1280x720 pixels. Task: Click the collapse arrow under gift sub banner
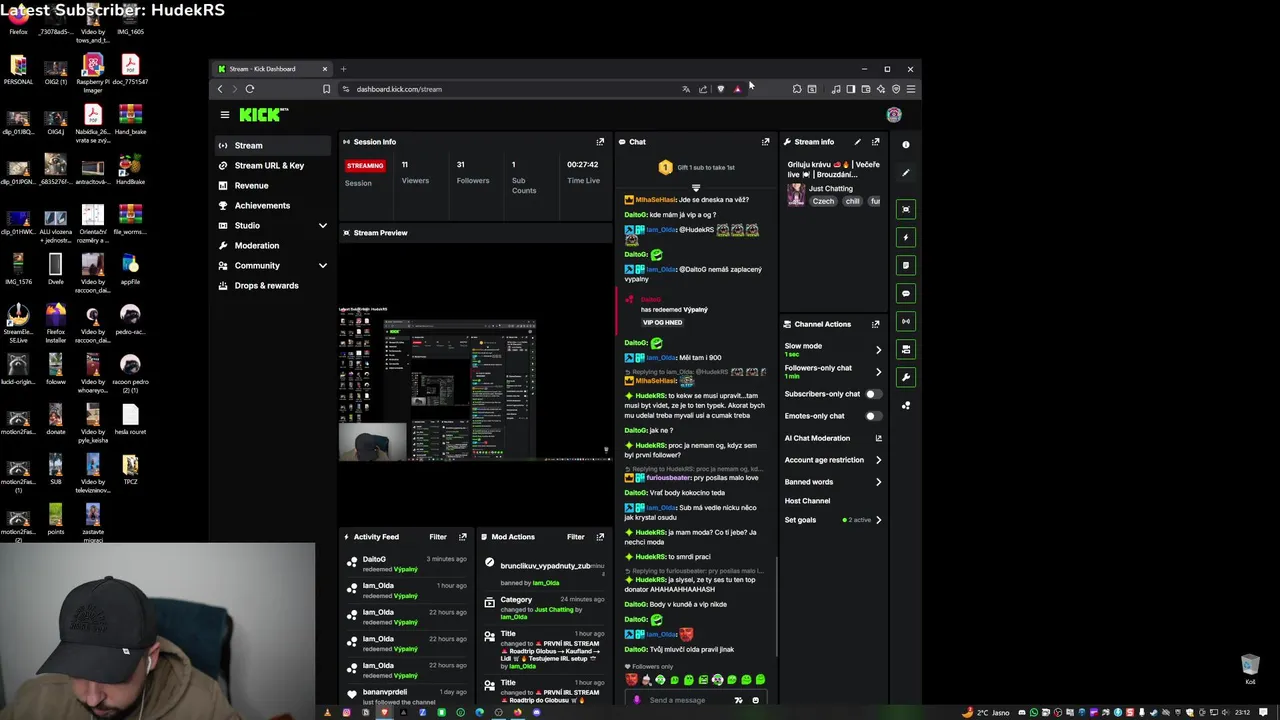696,187
